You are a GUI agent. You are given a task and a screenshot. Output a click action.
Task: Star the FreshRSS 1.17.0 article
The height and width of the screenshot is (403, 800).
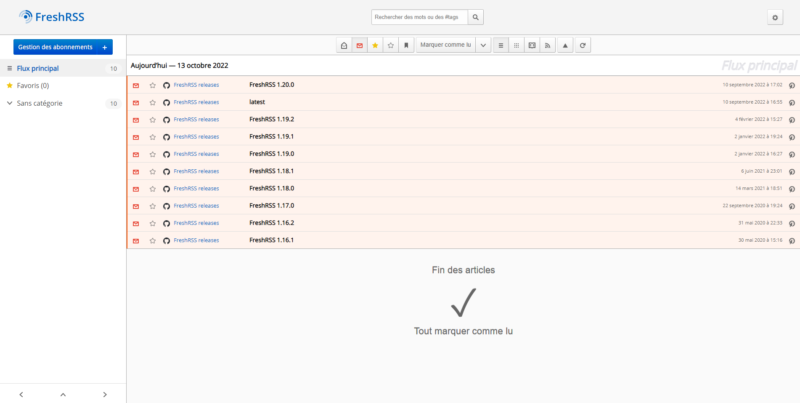[x=152, y=206]
